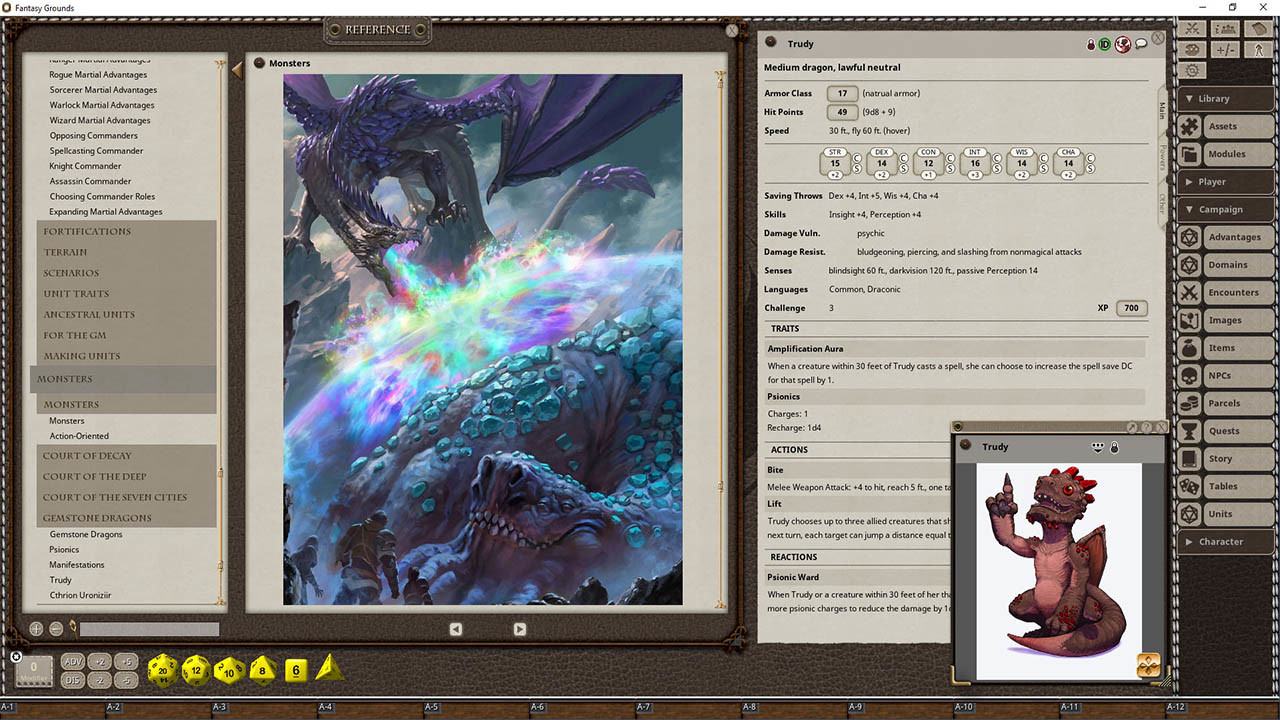Roll the yellow d20 die
The width and height of the screenshot is (1280, 720).
(x=163, y=670)
